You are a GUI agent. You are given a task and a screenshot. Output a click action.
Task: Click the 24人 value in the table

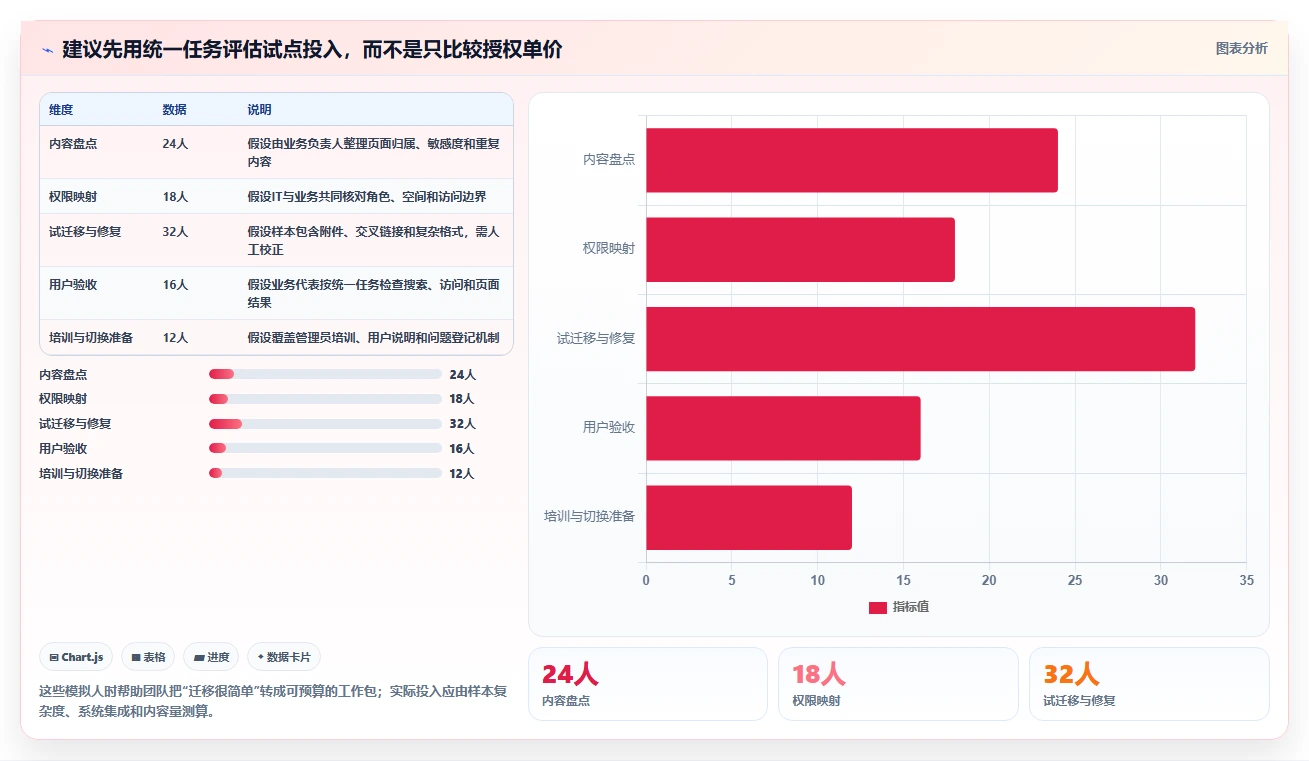click(175, 144)
